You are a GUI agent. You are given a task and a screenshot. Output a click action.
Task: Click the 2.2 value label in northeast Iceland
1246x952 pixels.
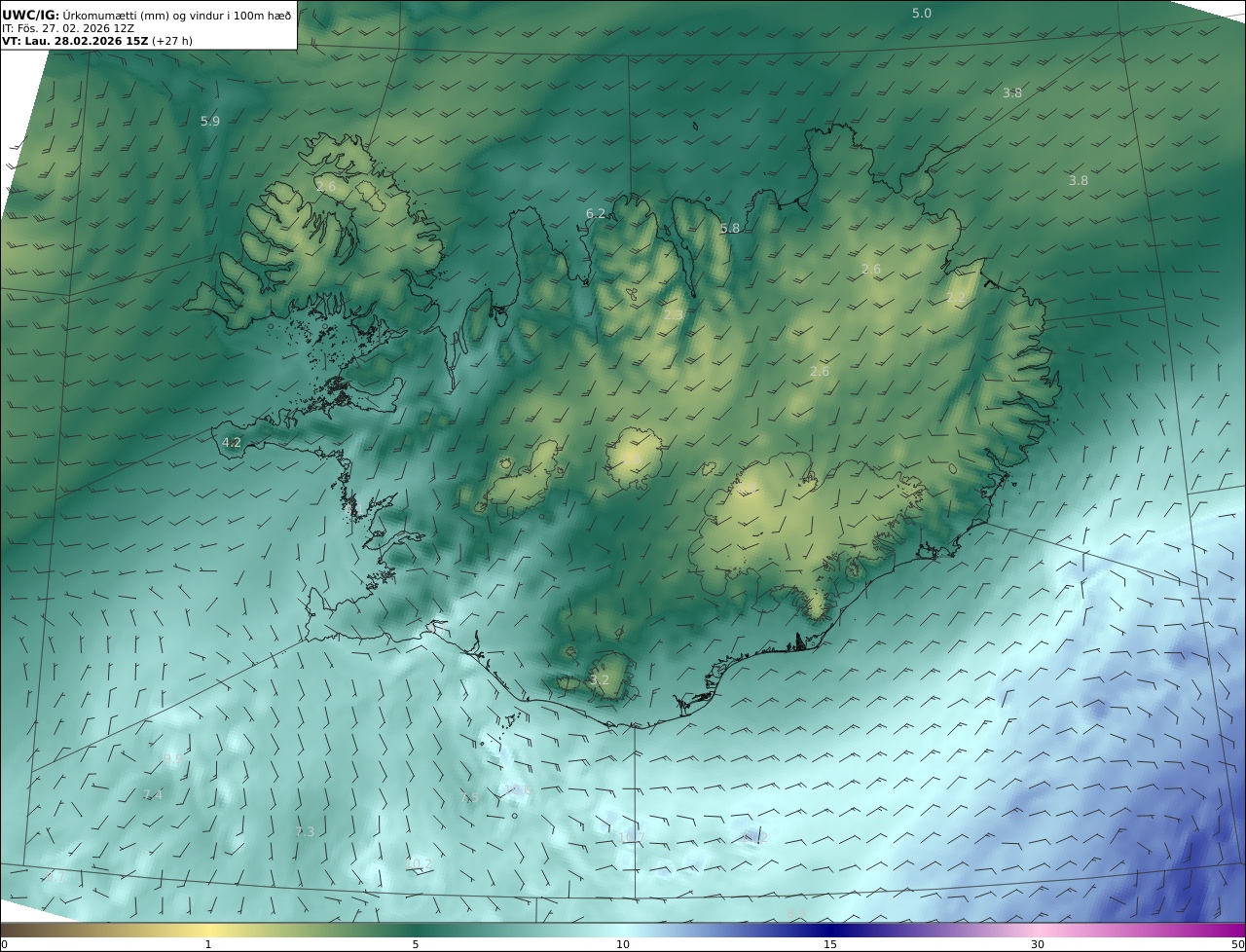(956, 298)
